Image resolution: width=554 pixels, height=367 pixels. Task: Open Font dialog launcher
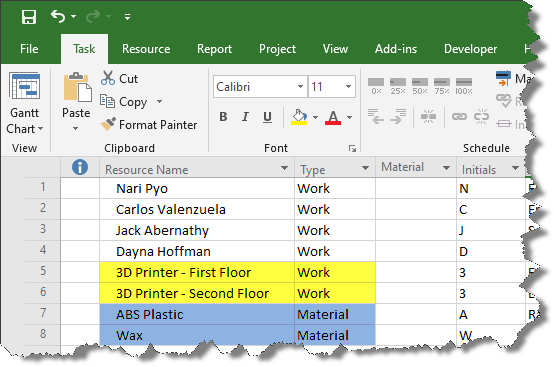352,148
